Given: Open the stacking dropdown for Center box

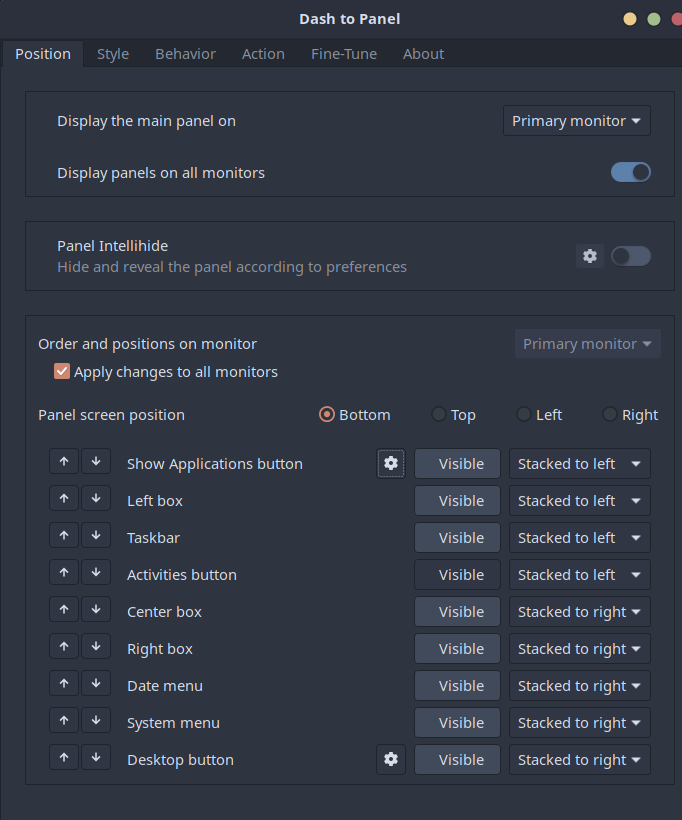Looking at the screenshot, I should click(x=579, y=611).
